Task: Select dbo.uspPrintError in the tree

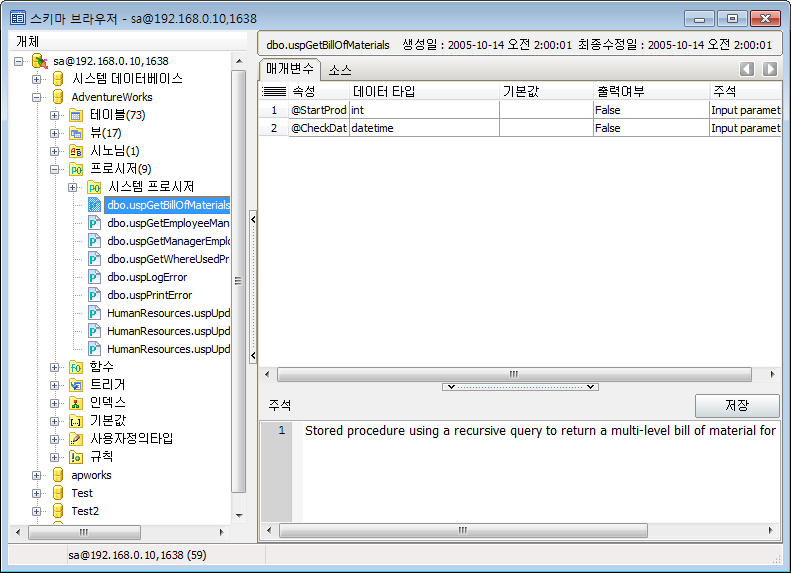Action: pos(150,295)
